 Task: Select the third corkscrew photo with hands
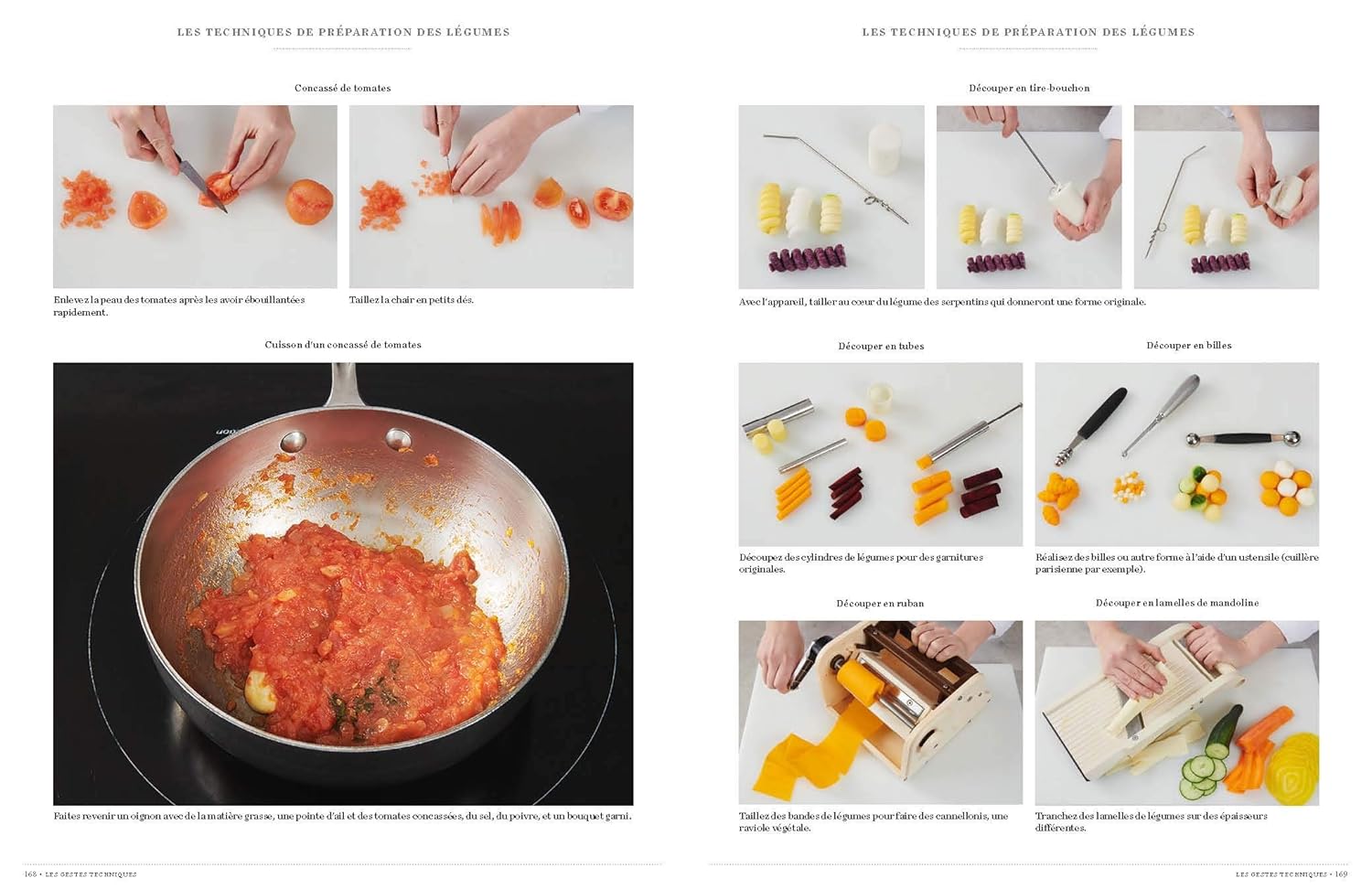pos(1227,197)
